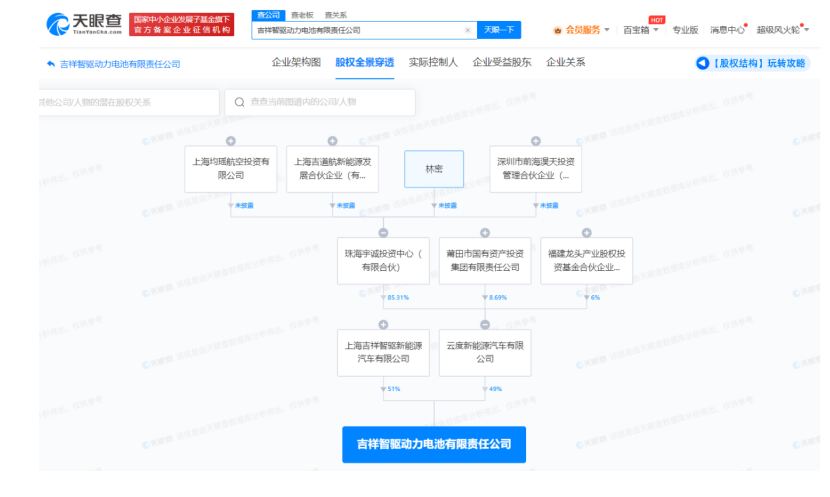Select the 深圳市前海淏天投资管理合伙企业 node

click(x=536, y=169)
